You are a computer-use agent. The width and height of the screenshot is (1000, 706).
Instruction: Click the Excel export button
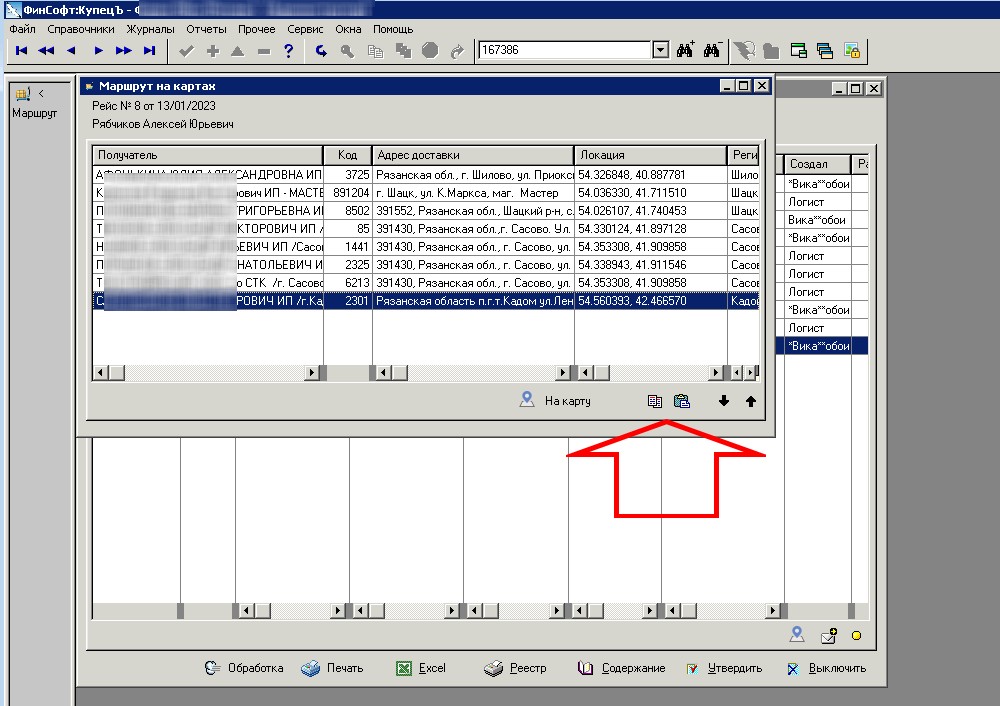pyautogui.click(x=421, y=668)
